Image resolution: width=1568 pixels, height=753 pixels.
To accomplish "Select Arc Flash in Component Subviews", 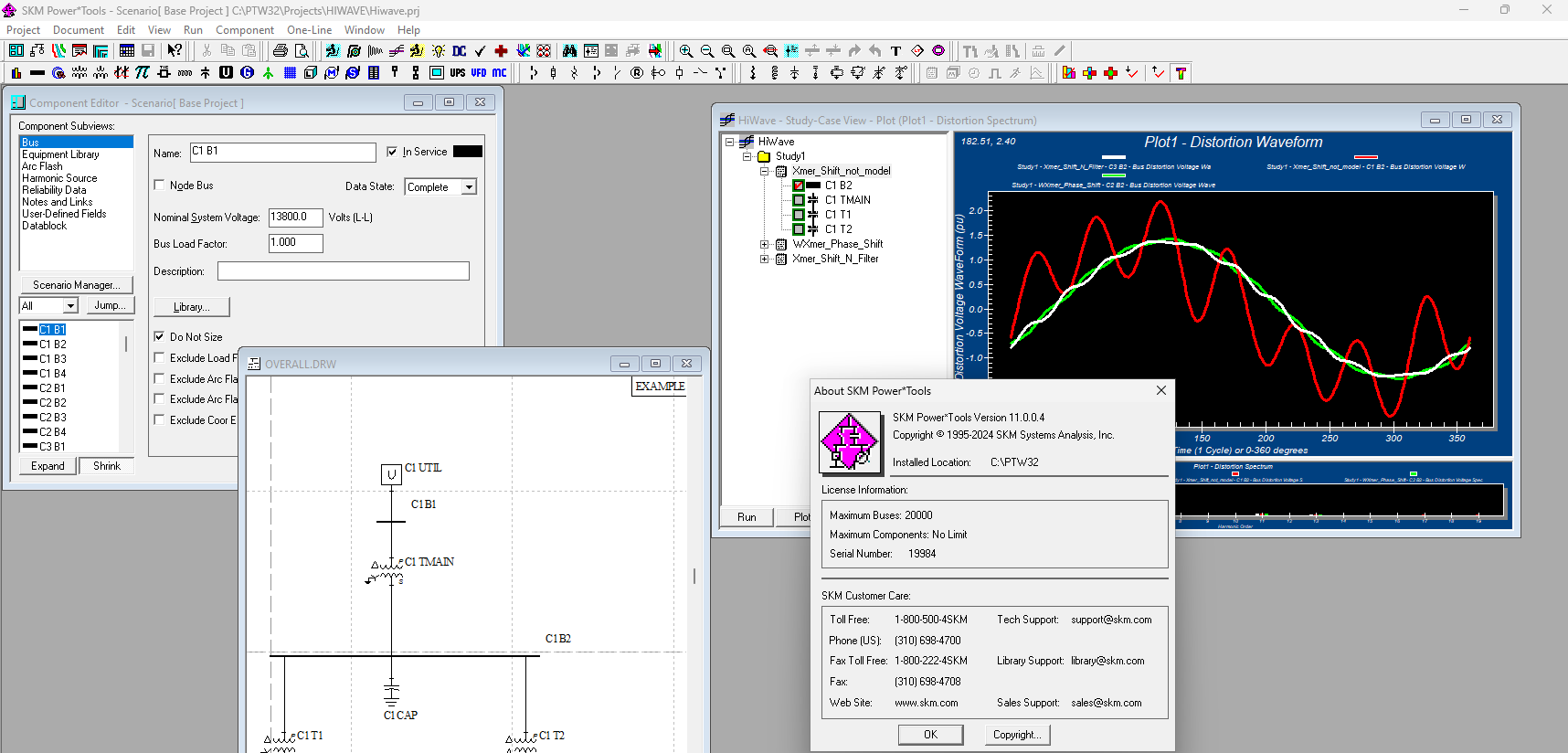I will pos(42,166).
